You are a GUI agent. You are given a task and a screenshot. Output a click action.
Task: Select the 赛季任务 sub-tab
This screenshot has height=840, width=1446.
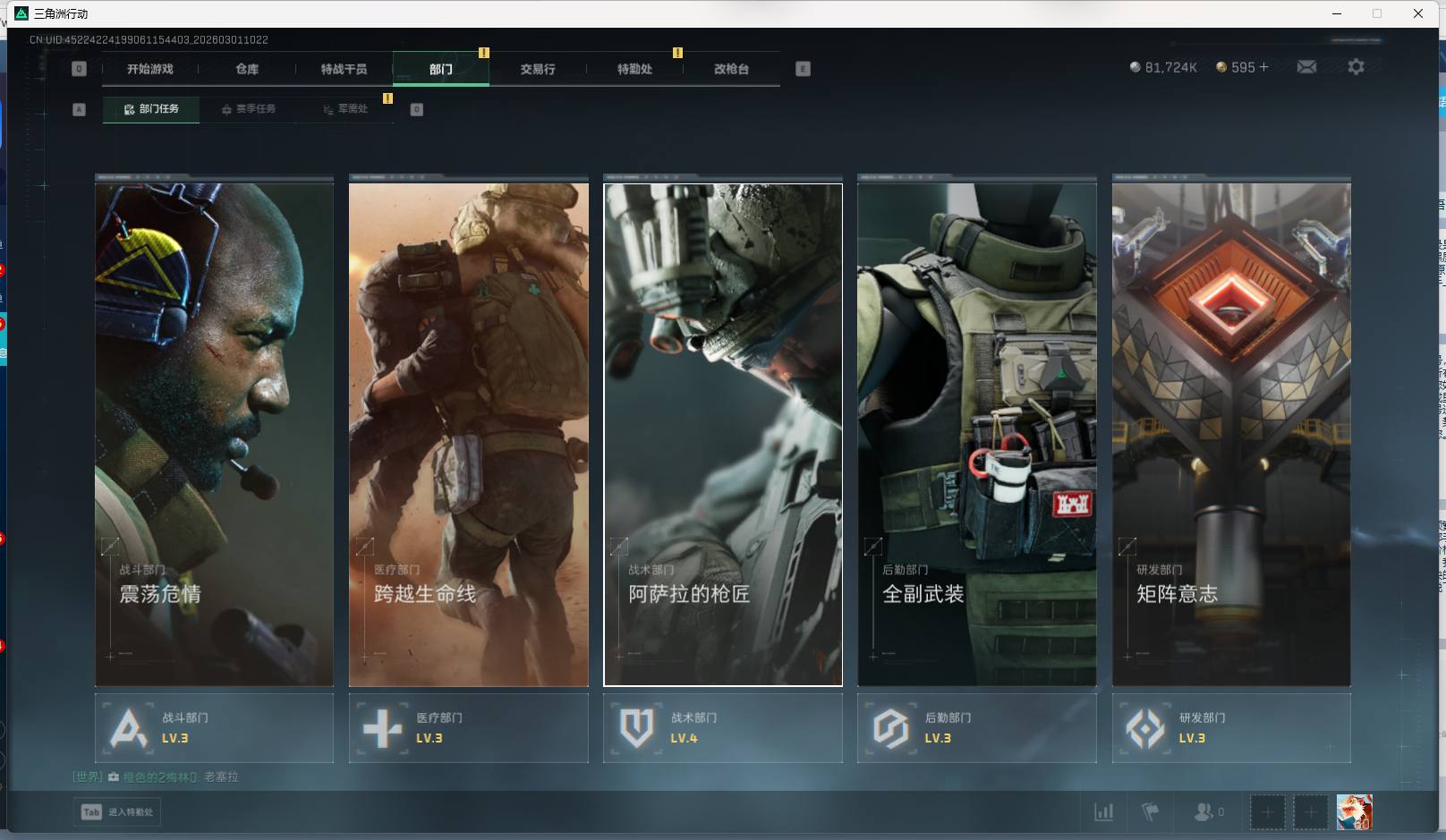click(x=250, y=109)
